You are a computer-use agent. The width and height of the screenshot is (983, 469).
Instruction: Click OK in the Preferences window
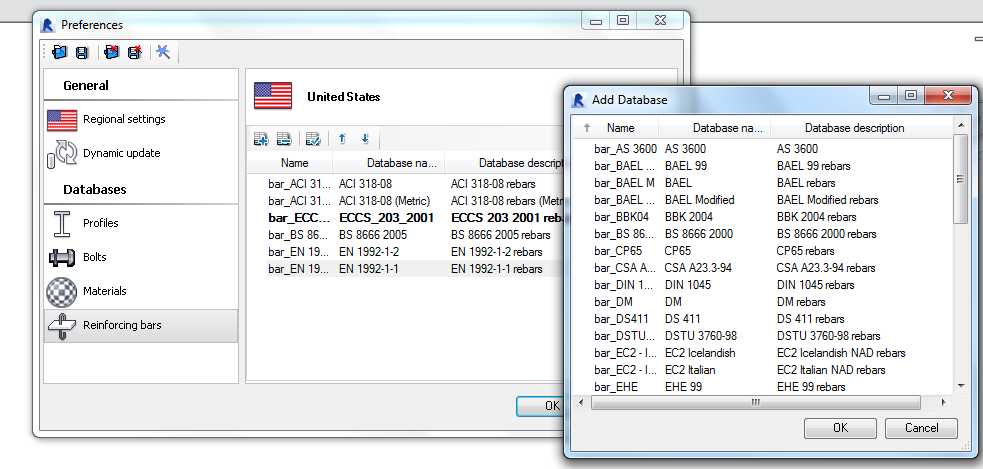pos(540,406)
